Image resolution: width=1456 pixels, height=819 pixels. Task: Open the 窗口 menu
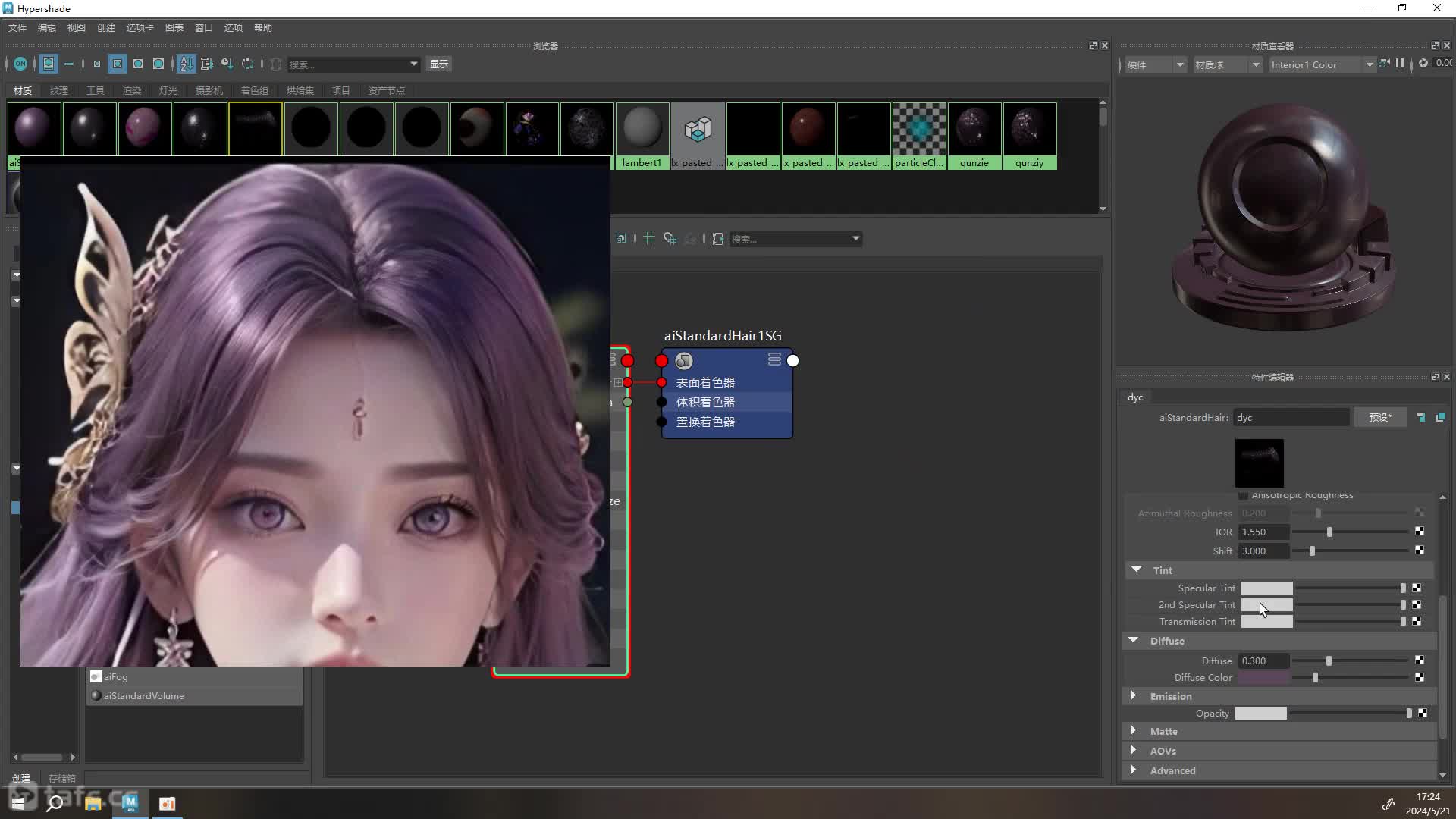click(204, 27)
